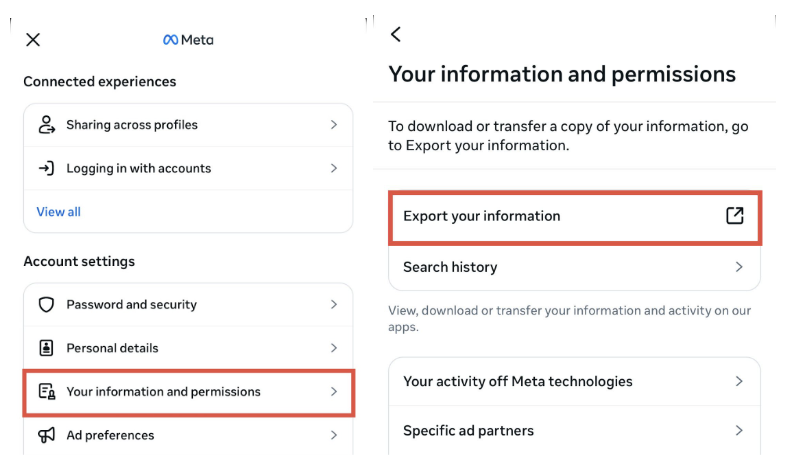This screenshot has height=468, width=786.
Task: Click the Logging in with accounts arrow icon
Action: pos(46,168)
